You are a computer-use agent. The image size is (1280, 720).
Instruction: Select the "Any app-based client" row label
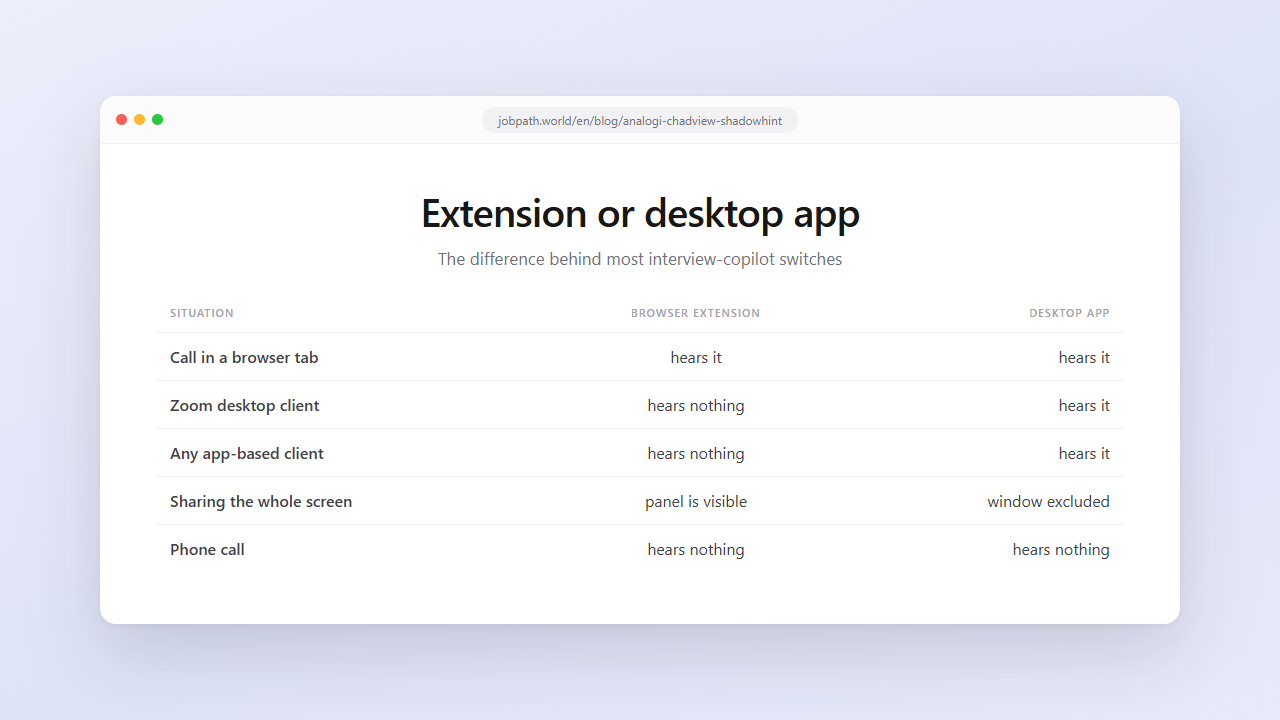[x=247, y=453]
